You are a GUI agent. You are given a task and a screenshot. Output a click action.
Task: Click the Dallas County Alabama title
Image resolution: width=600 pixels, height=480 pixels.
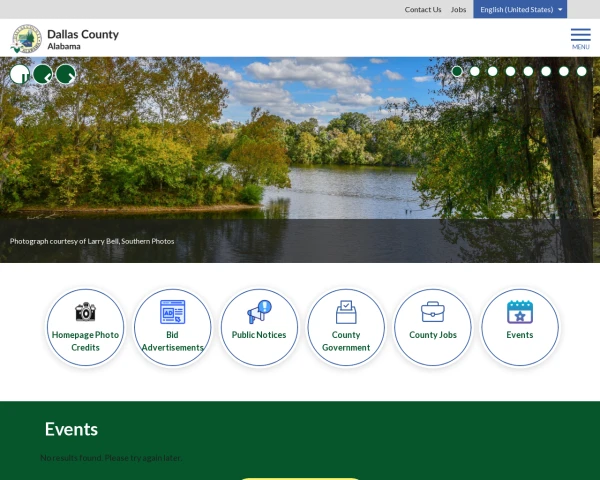tap(83, 39)
